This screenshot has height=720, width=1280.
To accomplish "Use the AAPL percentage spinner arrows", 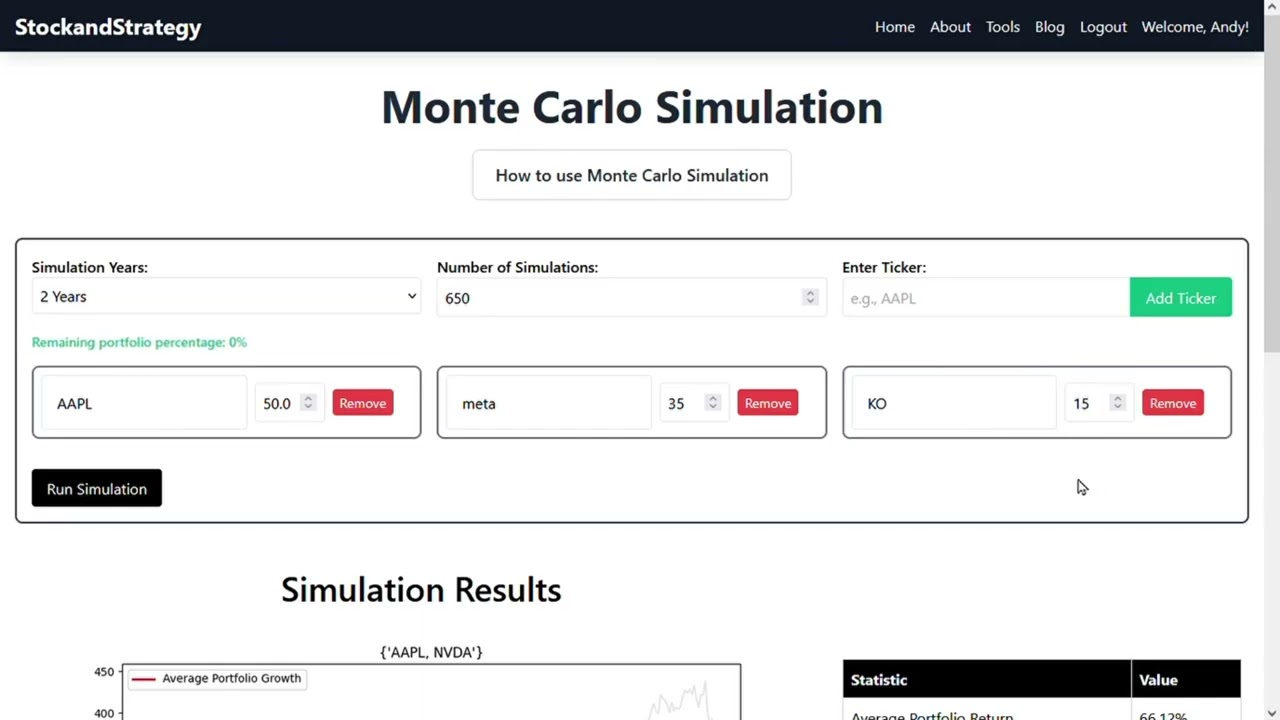I will point(308,402).
